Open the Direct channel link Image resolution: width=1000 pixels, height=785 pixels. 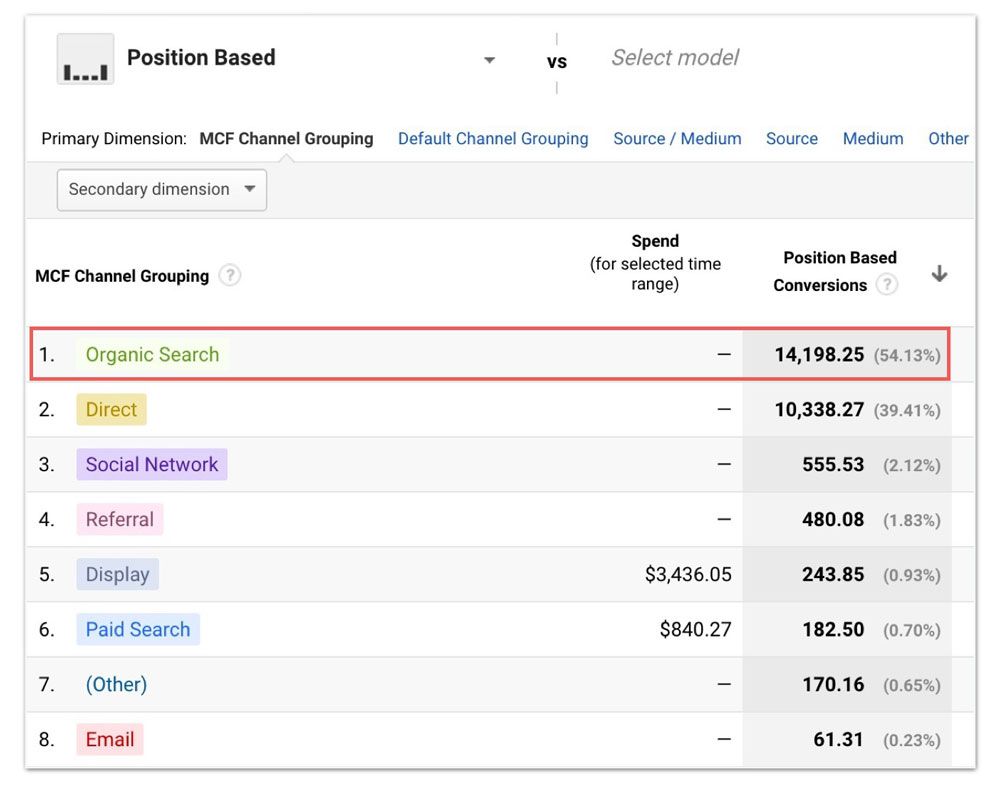112,409
